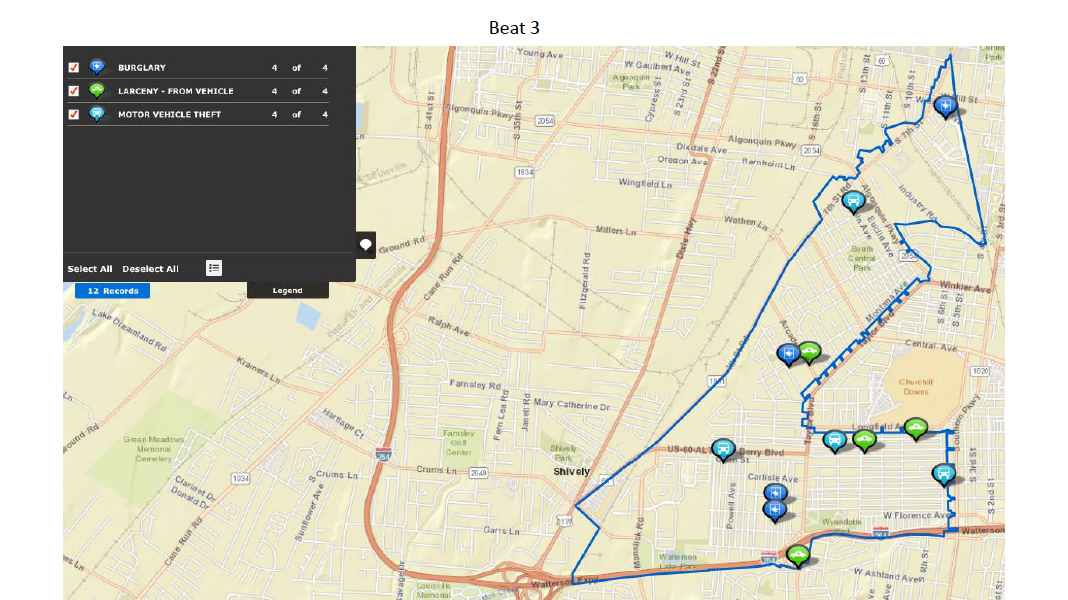Select the lower burglary marker below Carlisle Ave
1068x600 pixels.
click(x=774, y=510)
